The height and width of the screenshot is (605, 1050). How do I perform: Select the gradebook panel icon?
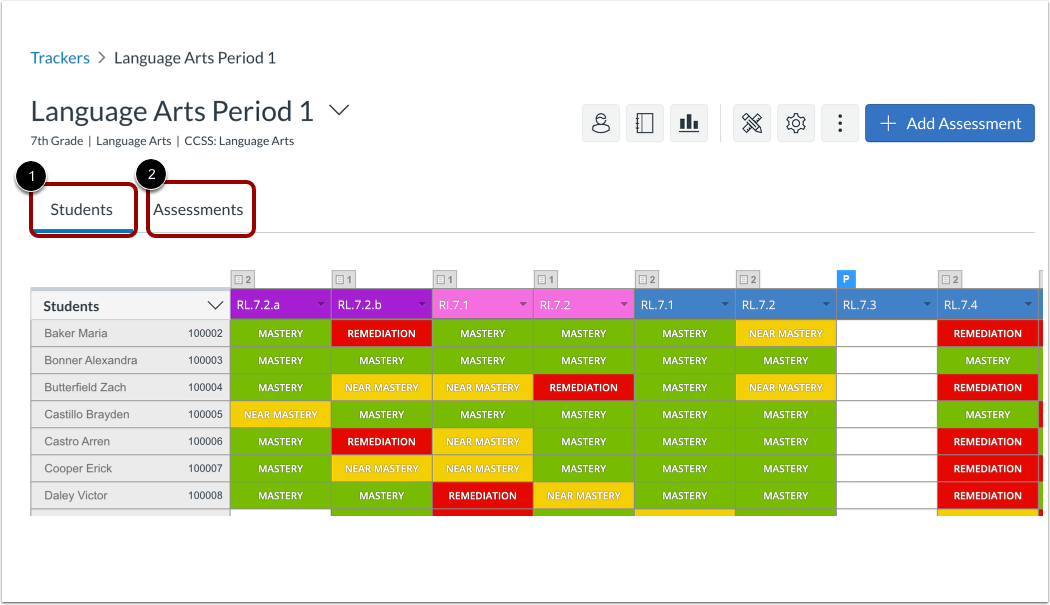644,122
